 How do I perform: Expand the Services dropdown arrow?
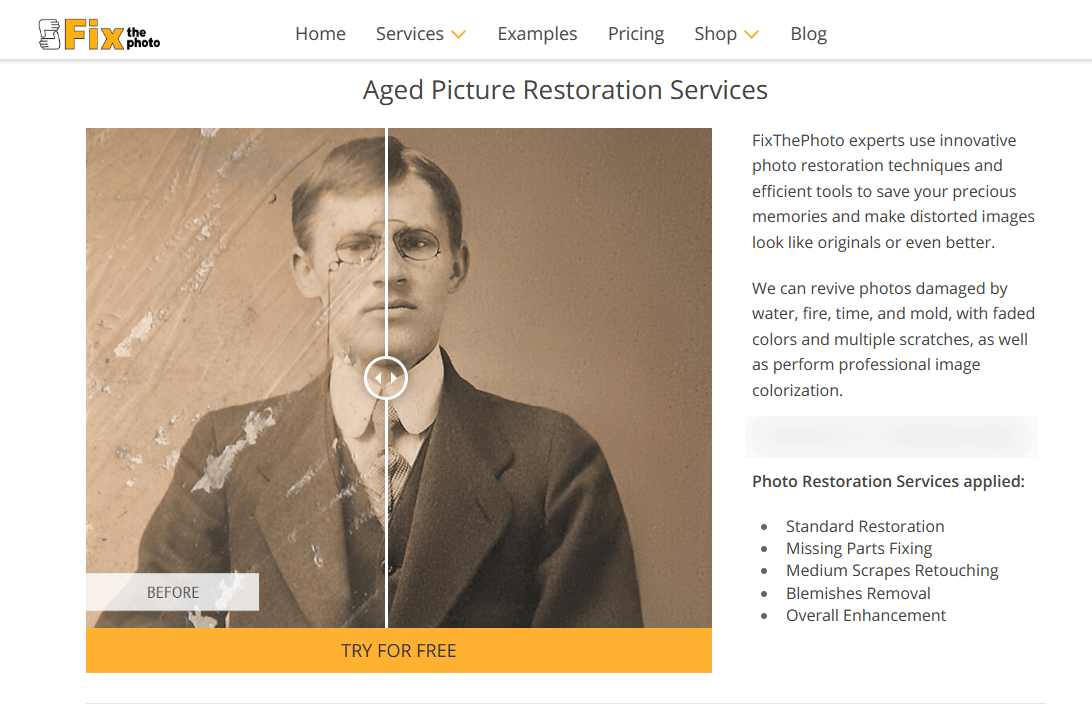(458, 35)
